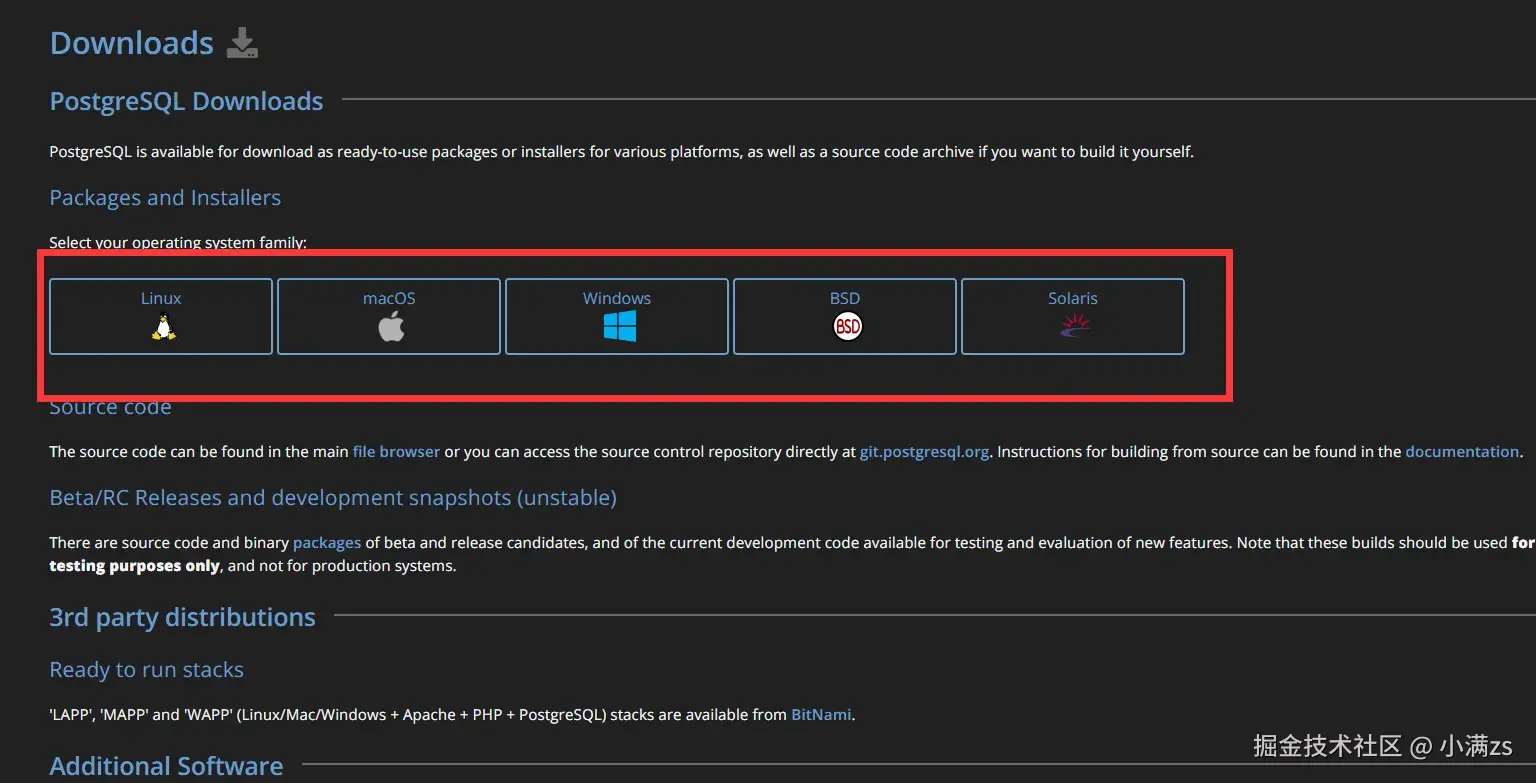Click the 'testing purposes only' bold text

click(134, 566)
